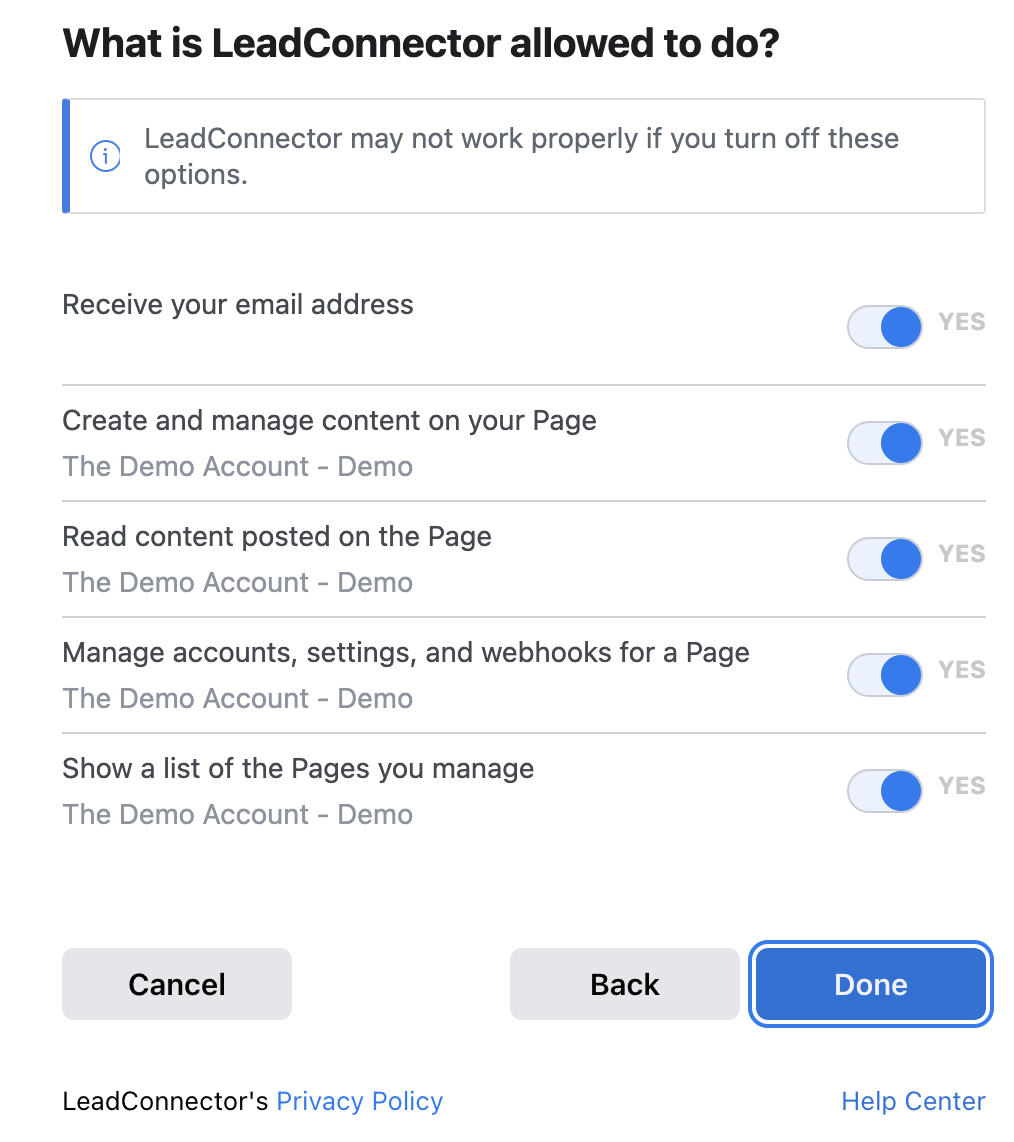The image size is (1014, 1142).
Task: Toggle Manage accounts, settings, and webhooks switch
Action: (884, 674)
